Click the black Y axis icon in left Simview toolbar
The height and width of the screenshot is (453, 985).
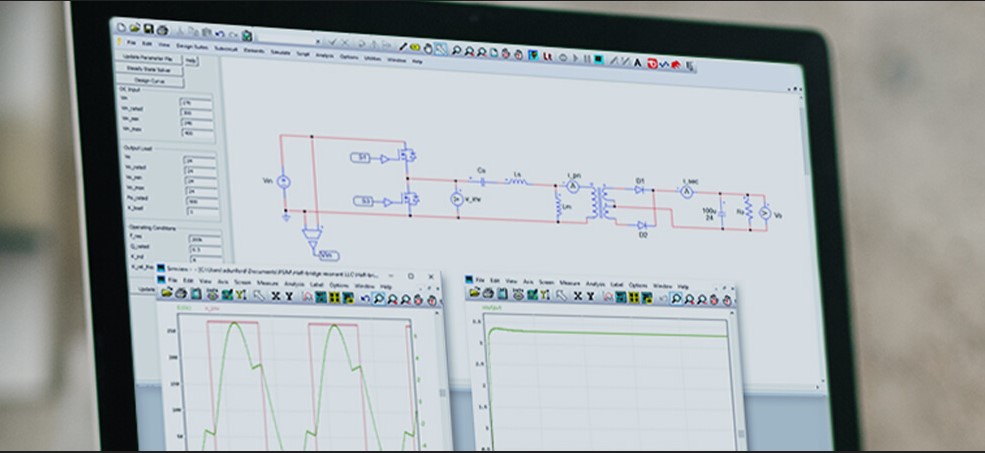[x=289, y=296]
